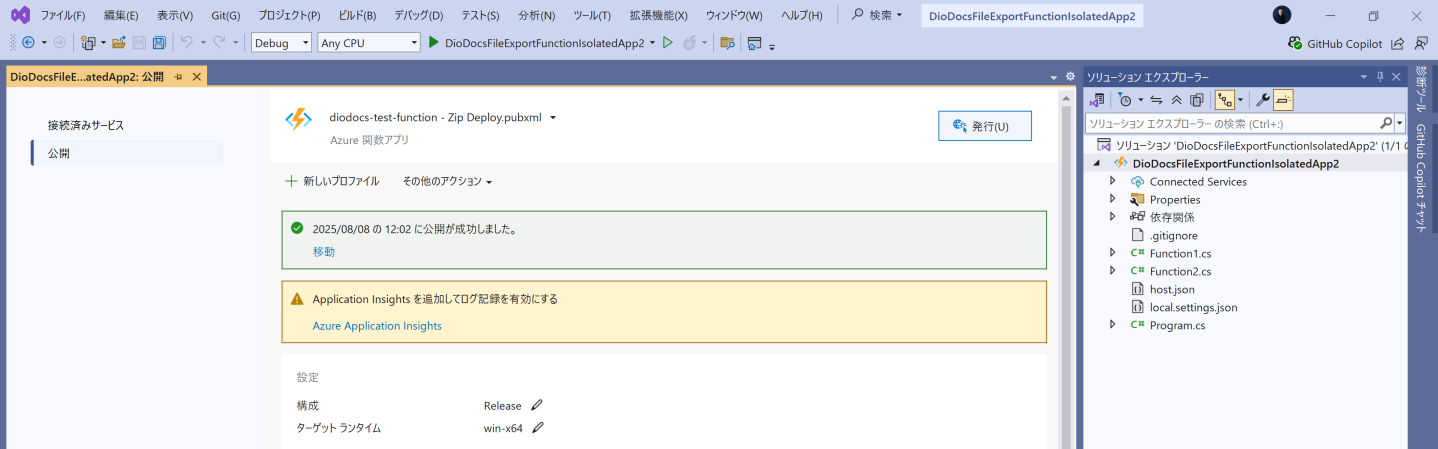This screenshot has height=449, width=1438.
Task: Click the Find in Files folder-search icon
Action: (x=728, y=43)
